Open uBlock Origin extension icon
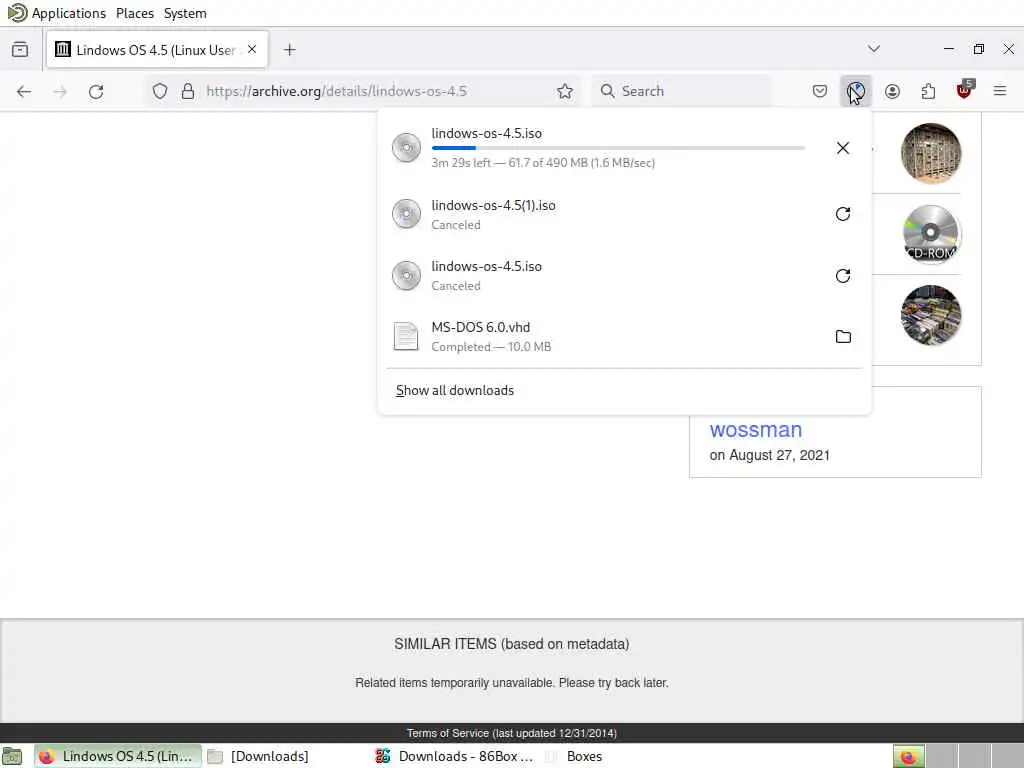1024x768 pixels. [965, 90]
